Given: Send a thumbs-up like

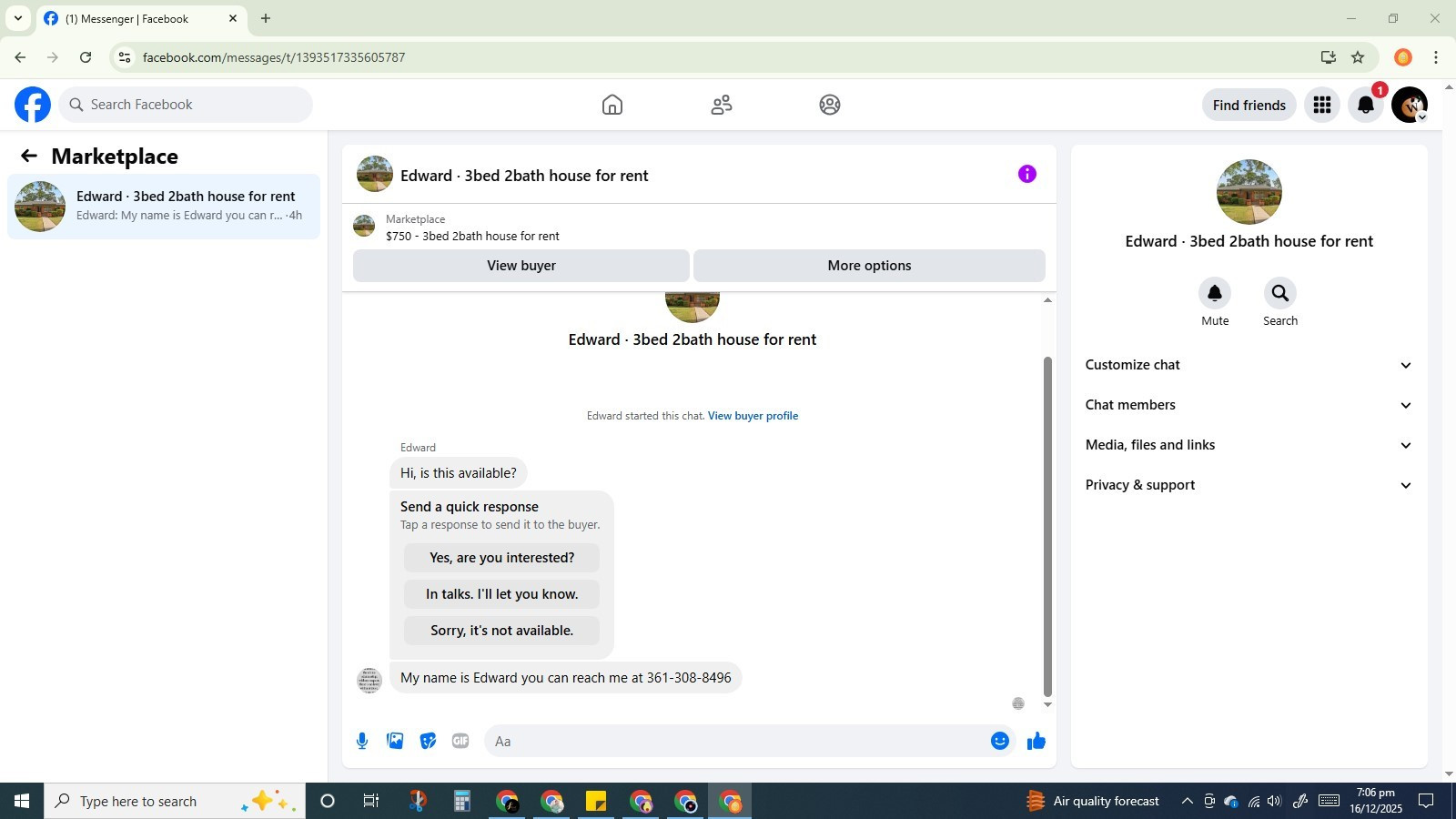Looking at the screenshot, I should 1036,741.
